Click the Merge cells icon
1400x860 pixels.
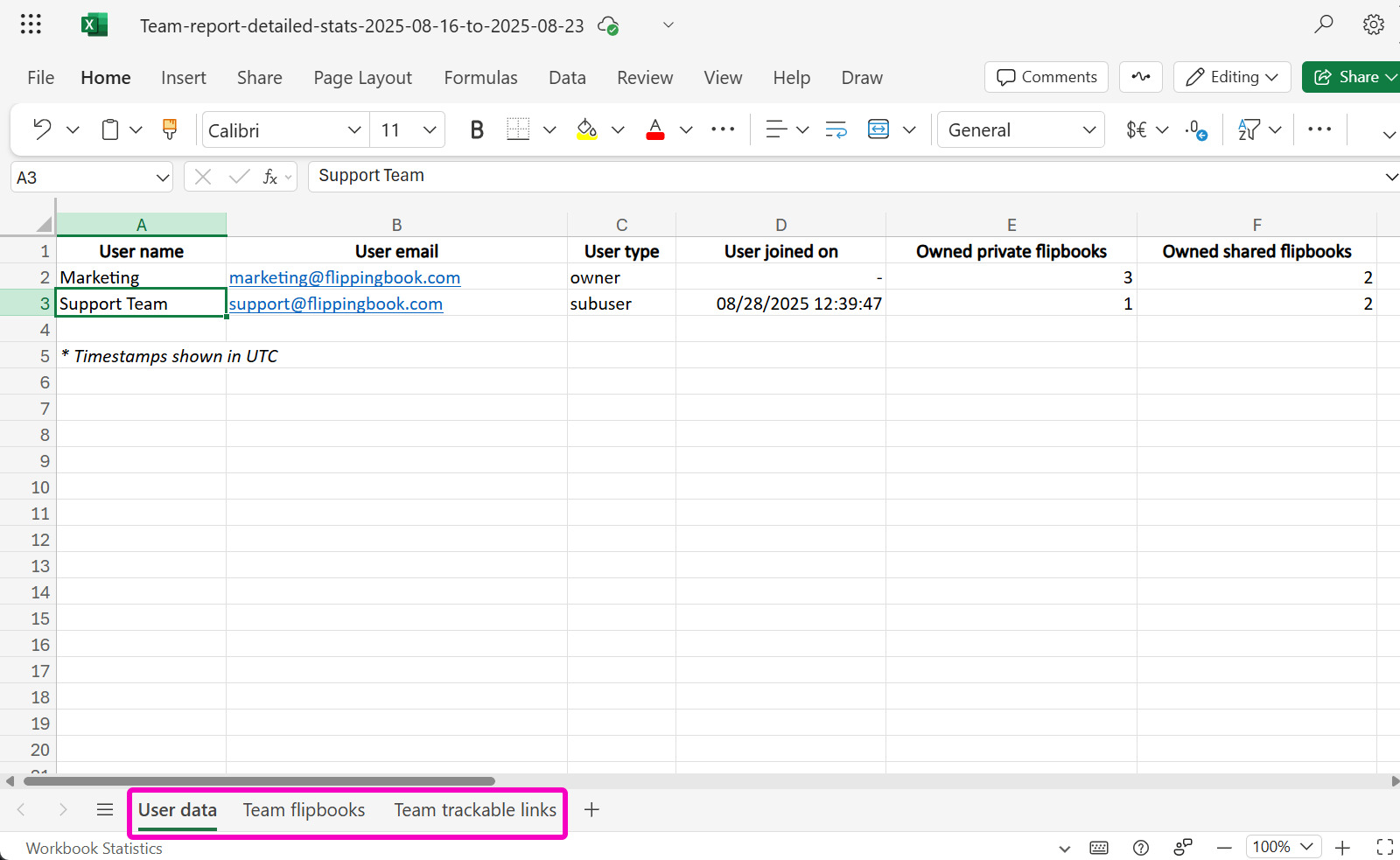pyautogui.click(x=878, y=129)
